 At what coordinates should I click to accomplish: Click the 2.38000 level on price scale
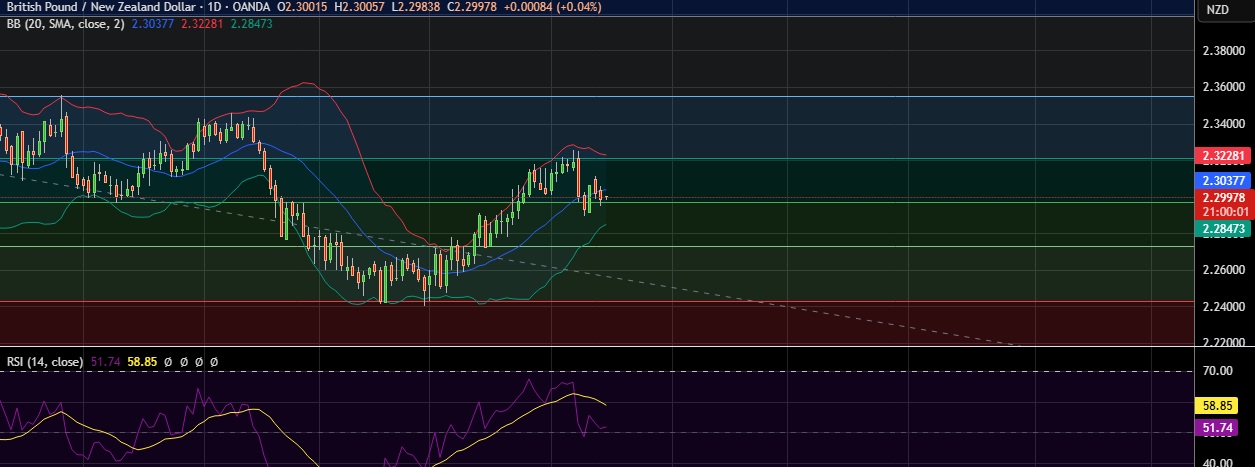[x=1223, y=50]
